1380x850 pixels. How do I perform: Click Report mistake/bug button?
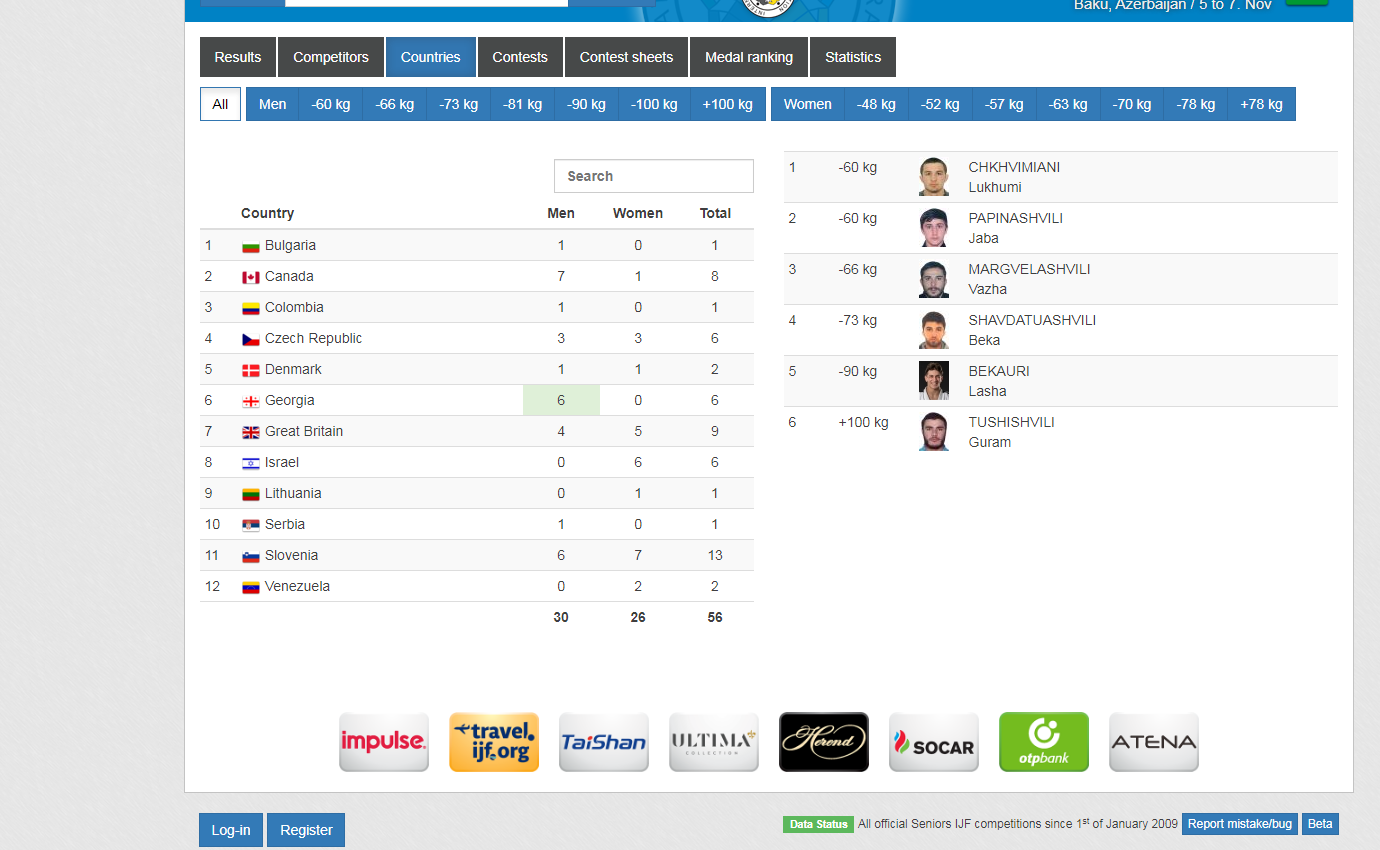(x=1240, y=824)
